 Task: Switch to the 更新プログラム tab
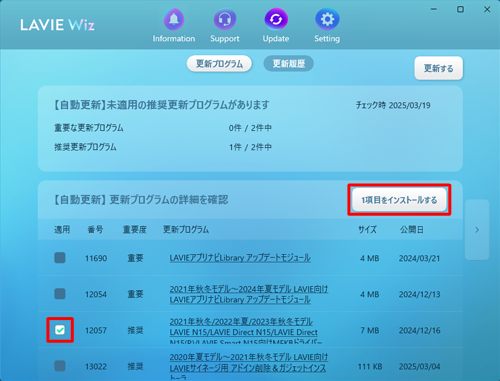pos(219,64)
